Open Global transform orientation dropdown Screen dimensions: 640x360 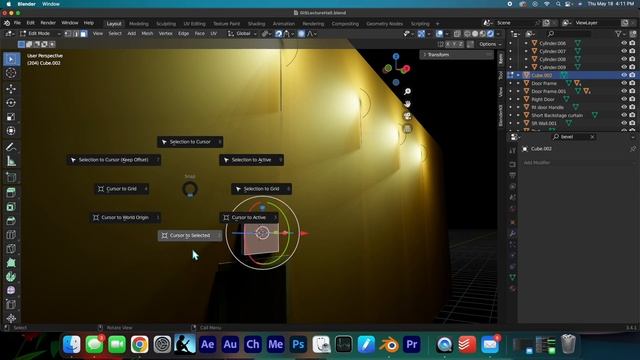coord(242,34)
